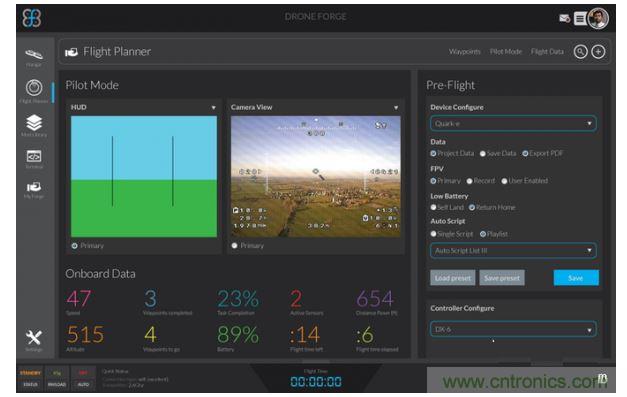627x397 pixels.
Task: Open the Auto Script List III dropdown
Action: point(513,251)
